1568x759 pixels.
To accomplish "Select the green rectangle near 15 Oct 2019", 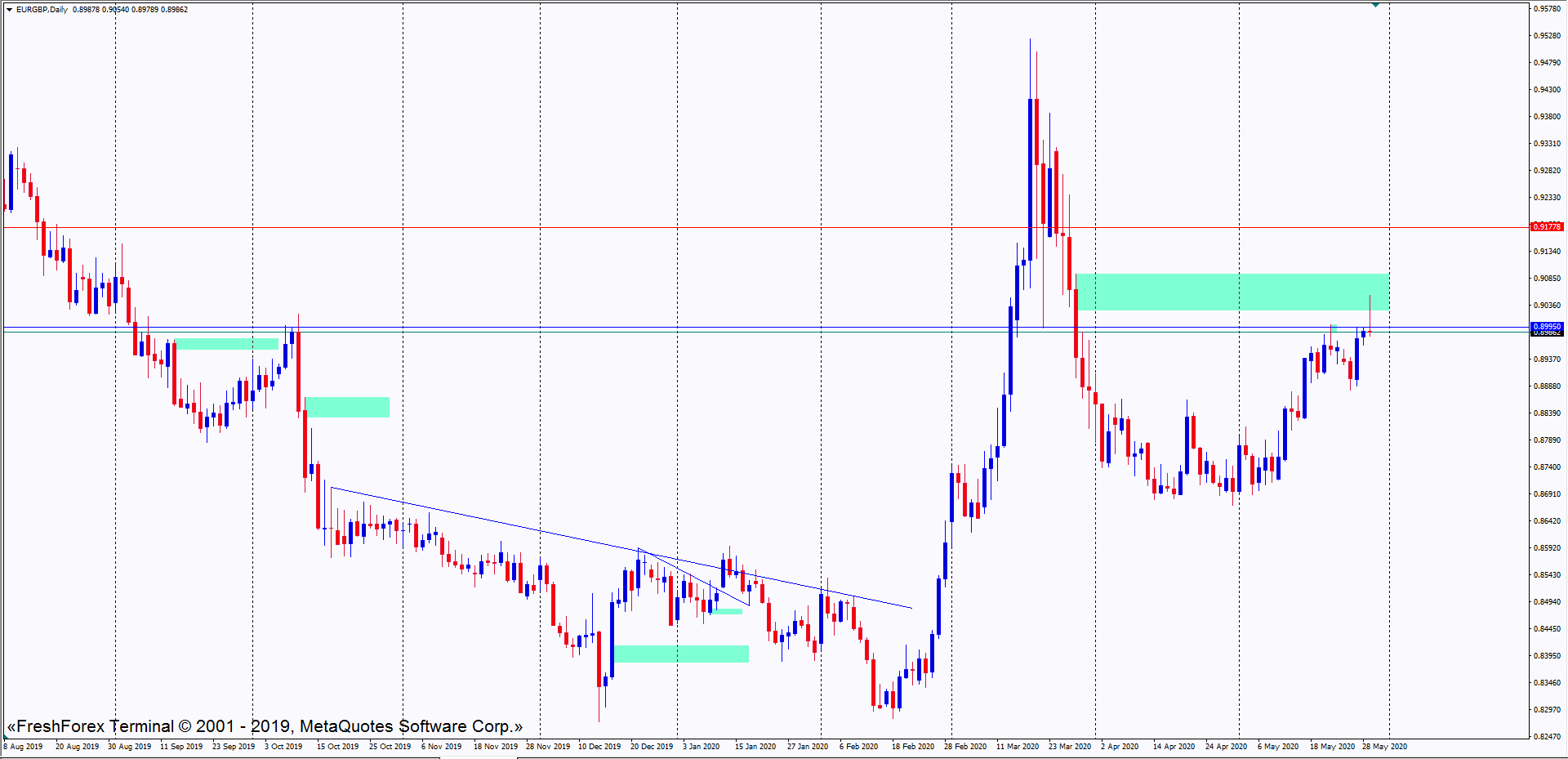I will point(347,407).
